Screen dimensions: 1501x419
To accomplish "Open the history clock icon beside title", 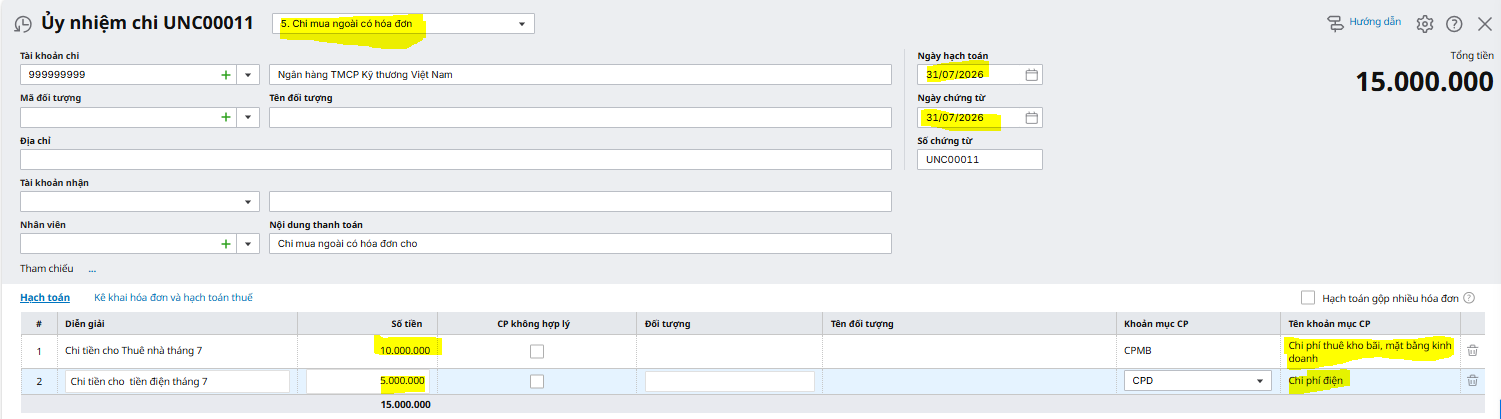I will click(x=23, y=23).
